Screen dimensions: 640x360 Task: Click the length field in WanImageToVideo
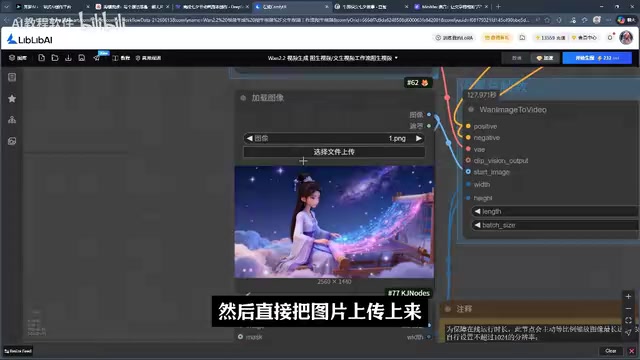coord(555,211)
